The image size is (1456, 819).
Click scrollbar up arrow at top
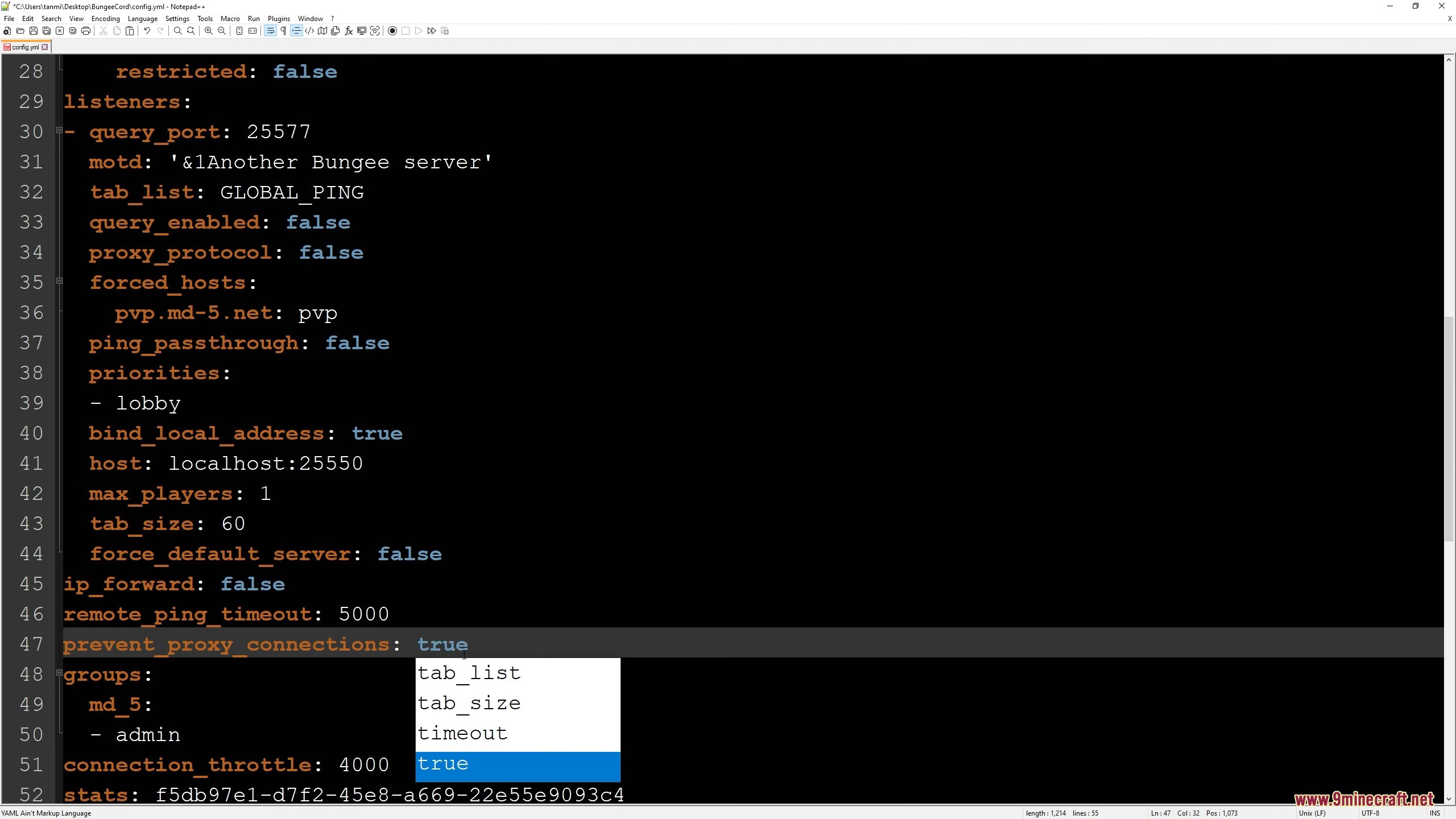pos(1449,60)
